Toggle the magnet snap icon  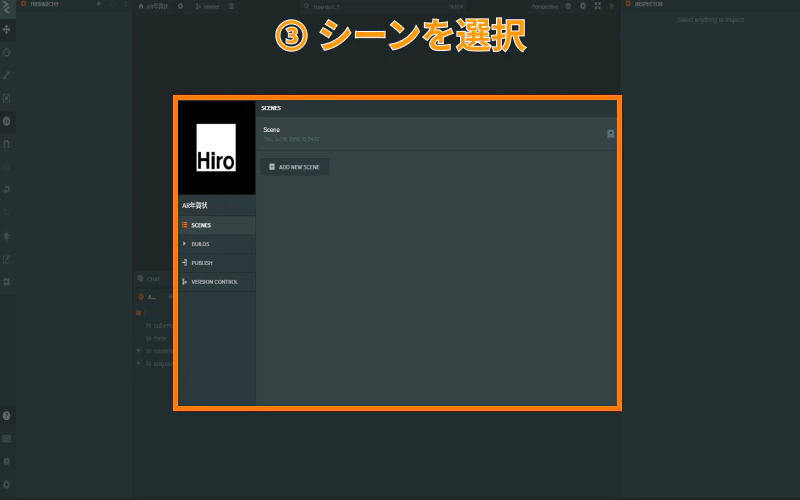click(7, 144)
